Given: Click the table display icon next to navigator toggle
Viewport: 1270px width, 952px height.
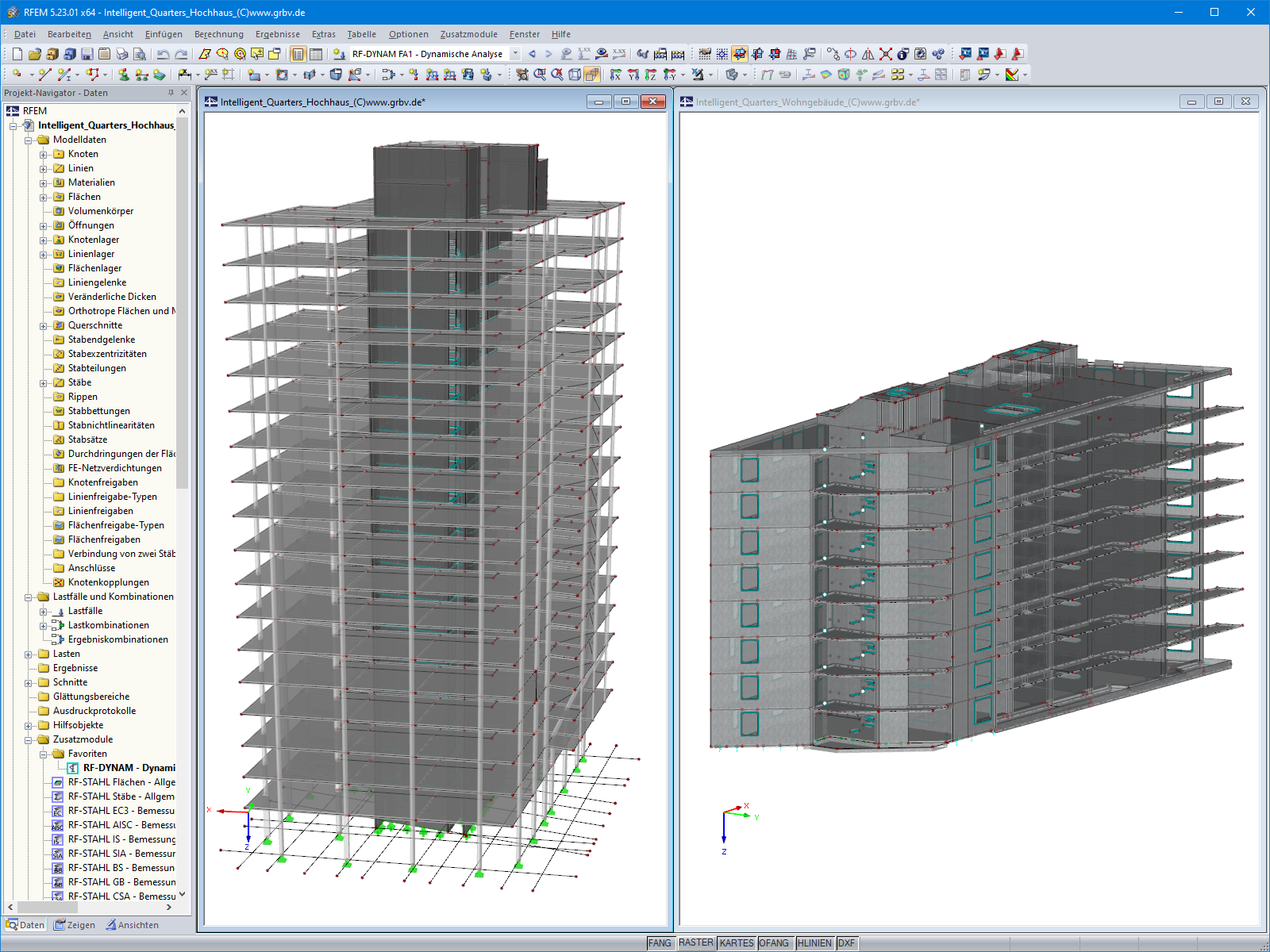Looking at the screenshot, I should coord(315,54).
